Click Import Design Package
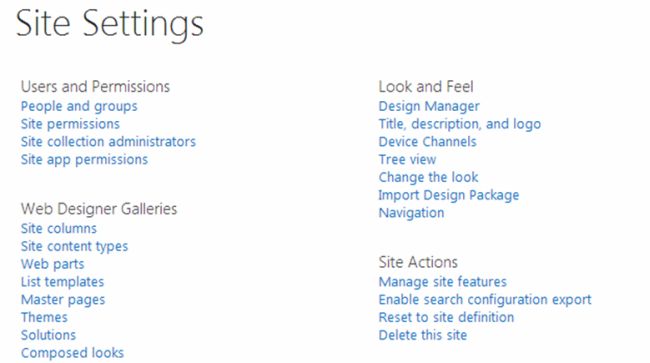The width and height of the screenshot is (650, 363). (449, 196)
